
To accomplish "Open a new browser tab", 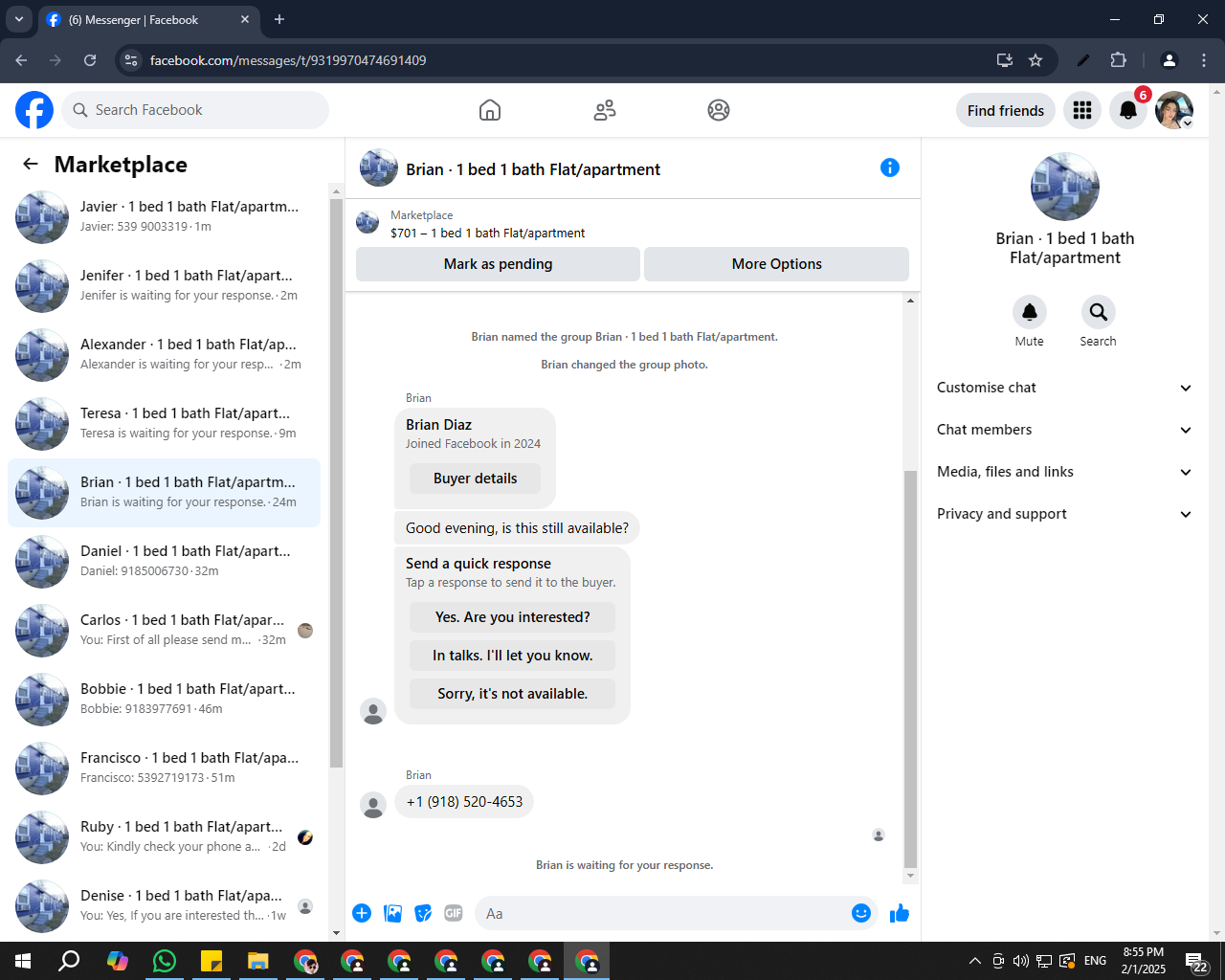I will pyautogui.click(x=279, y=19).
